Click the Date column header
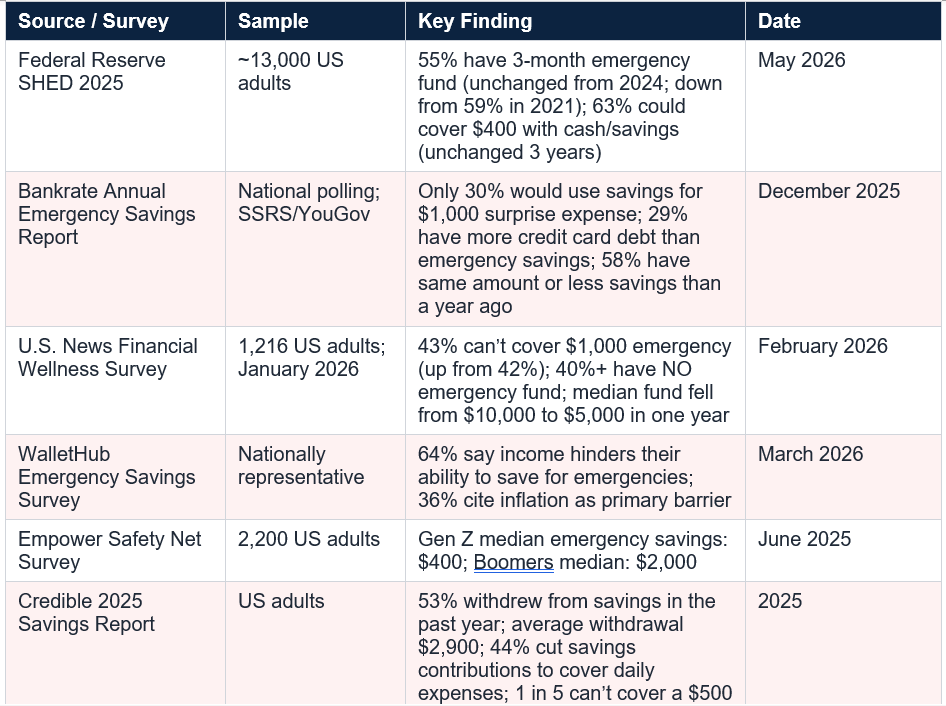 tap(843, 21)
